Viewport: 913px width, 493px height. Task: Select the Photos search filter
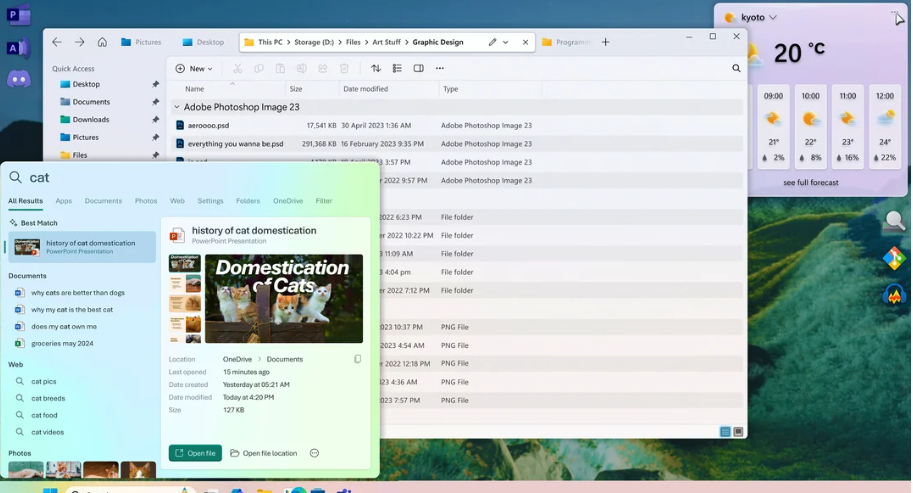click(146, 201)
